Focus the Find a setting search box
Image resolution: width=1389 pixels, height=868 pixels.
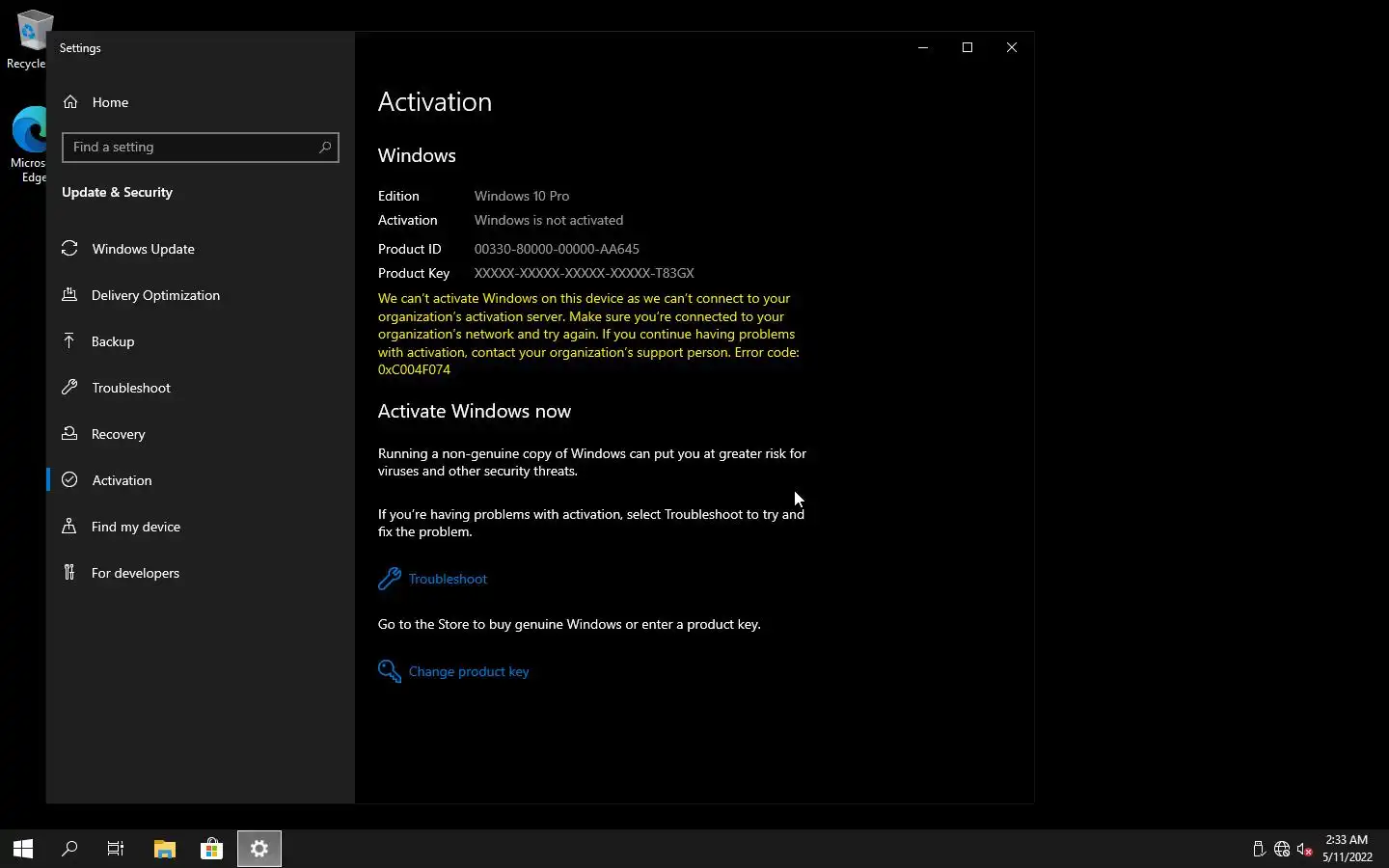click(201, 147)
